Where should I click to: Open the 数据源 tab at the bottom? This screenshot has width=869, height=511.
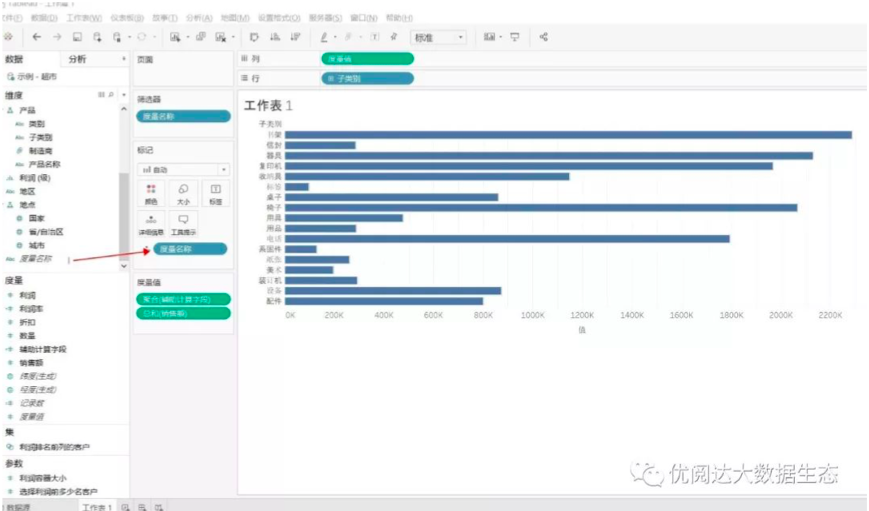tap(19, 507)
